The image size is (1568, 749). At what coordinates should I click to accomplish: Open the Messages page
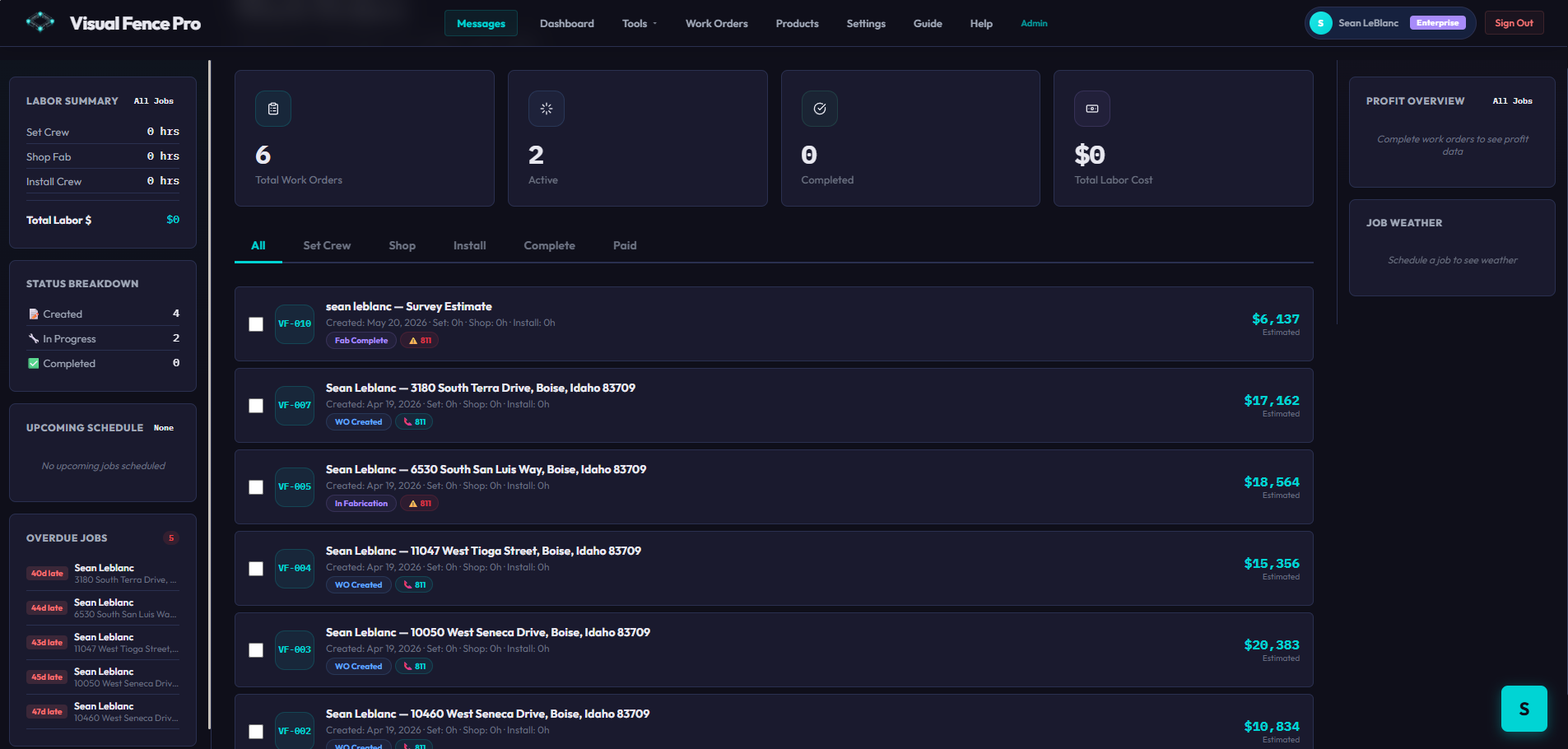[x=482, y=24]
